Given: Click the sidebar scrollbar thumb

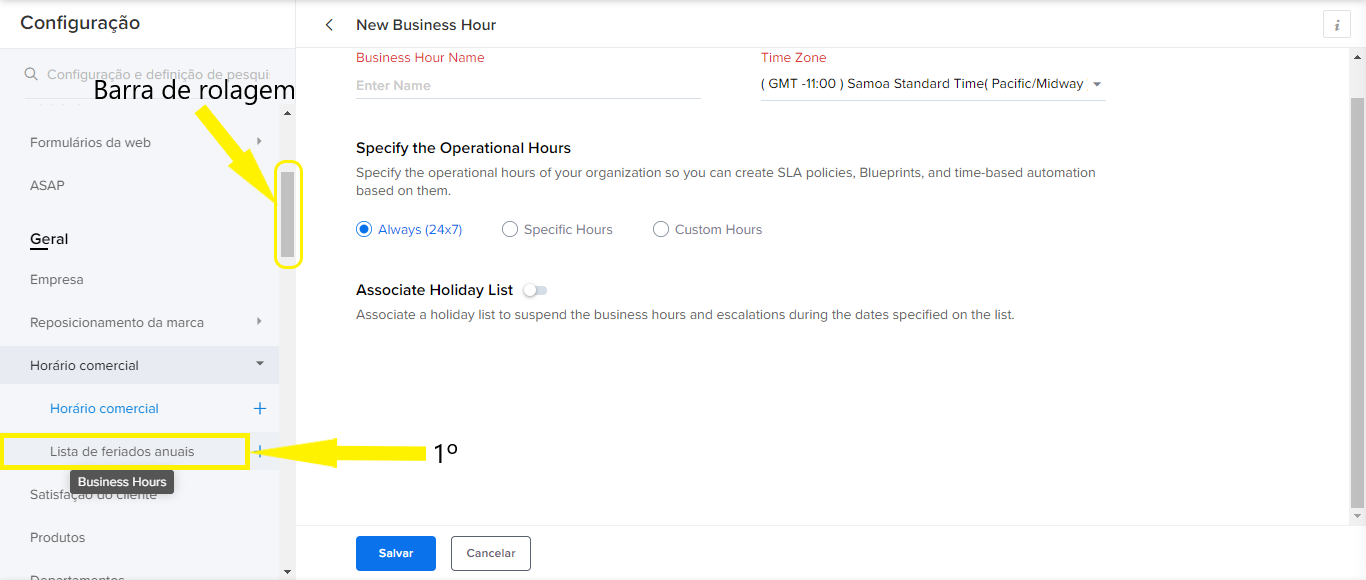Looking at the screenshot, I should pos(288,214).
